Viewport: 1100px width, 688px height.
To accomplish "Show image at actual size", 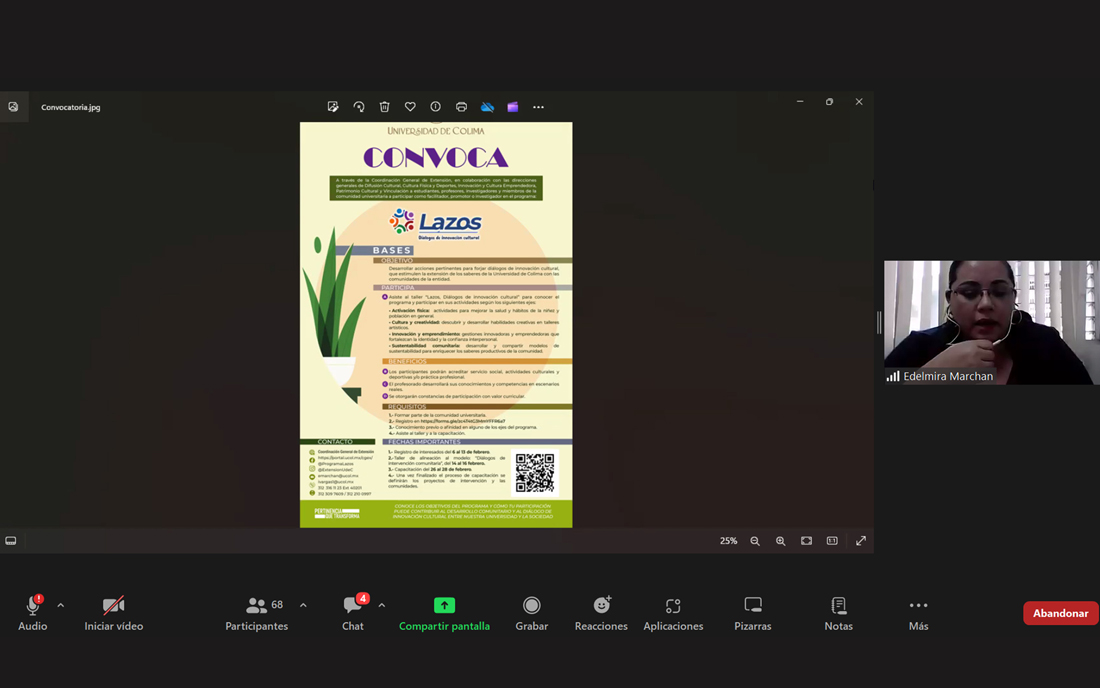I will (x=832, y=541).
